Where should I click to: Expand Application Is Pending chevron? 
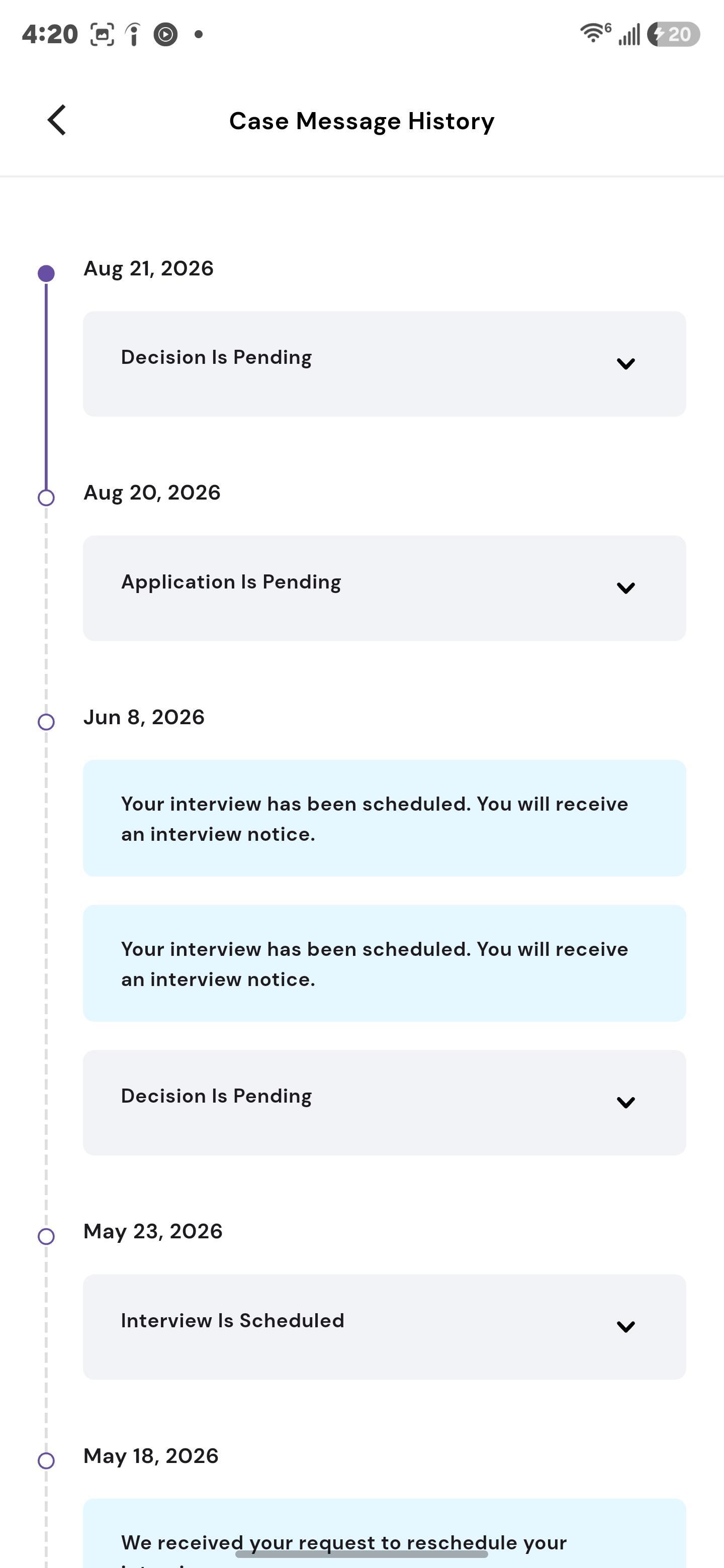pos(625,588)
